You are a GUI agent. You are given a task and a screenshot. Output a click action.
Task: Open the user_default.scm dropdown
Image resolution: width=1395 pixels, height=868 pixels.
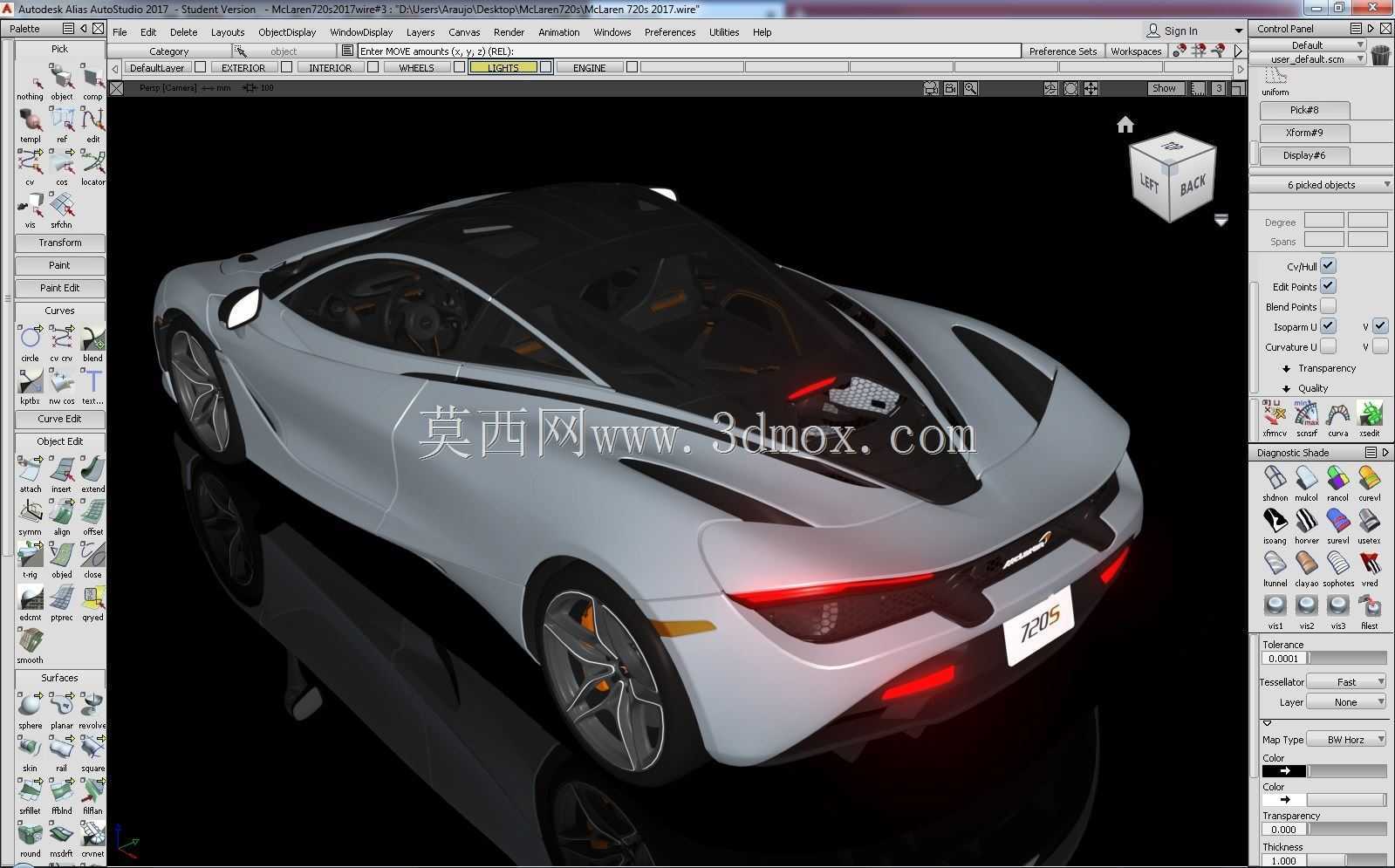tap(1308, 59)
